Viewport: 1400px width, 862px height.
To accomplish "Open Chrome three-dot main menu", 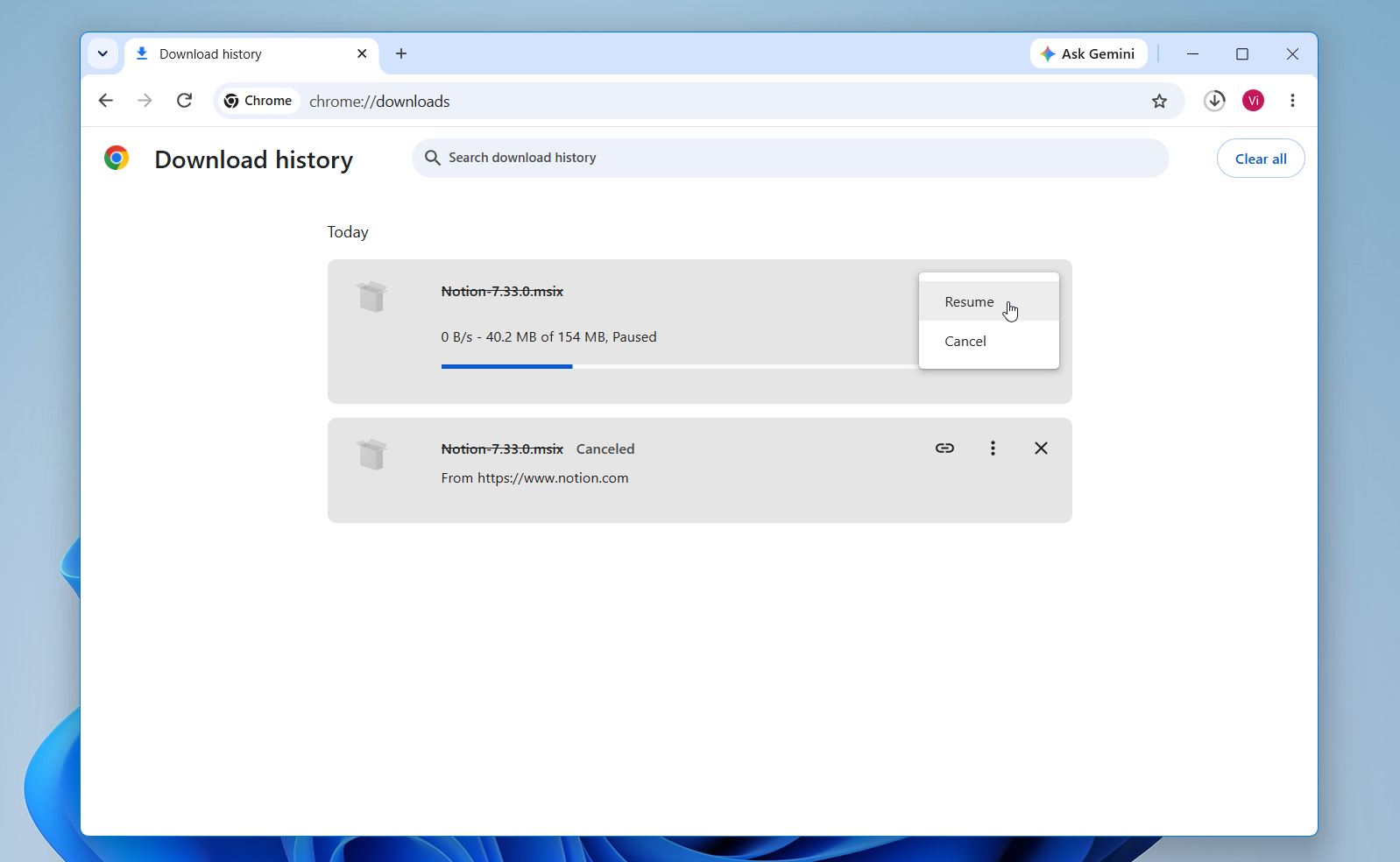I will pos(1292,101).
